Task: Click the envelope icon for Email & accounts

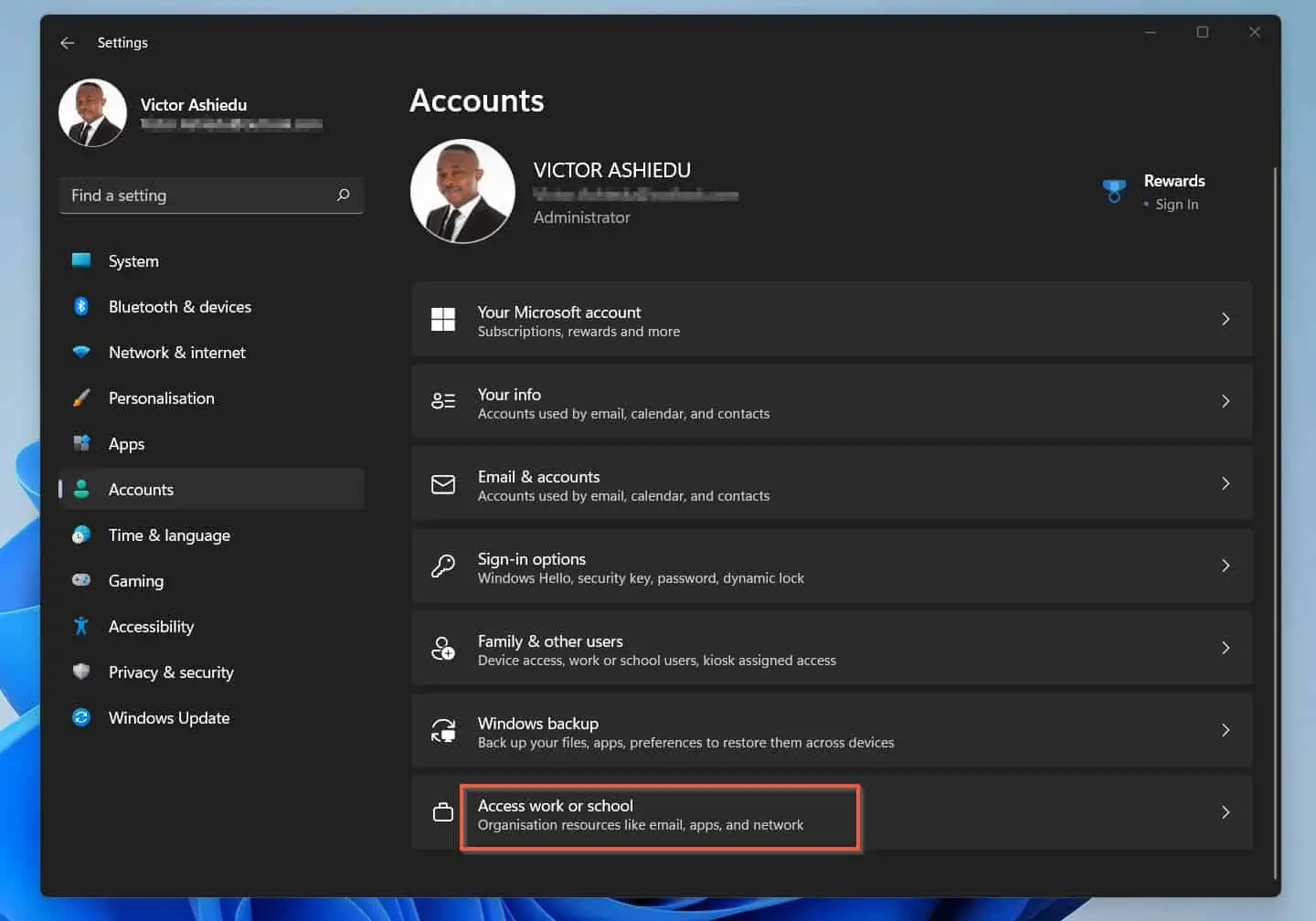Action: (x=443, y=483)
